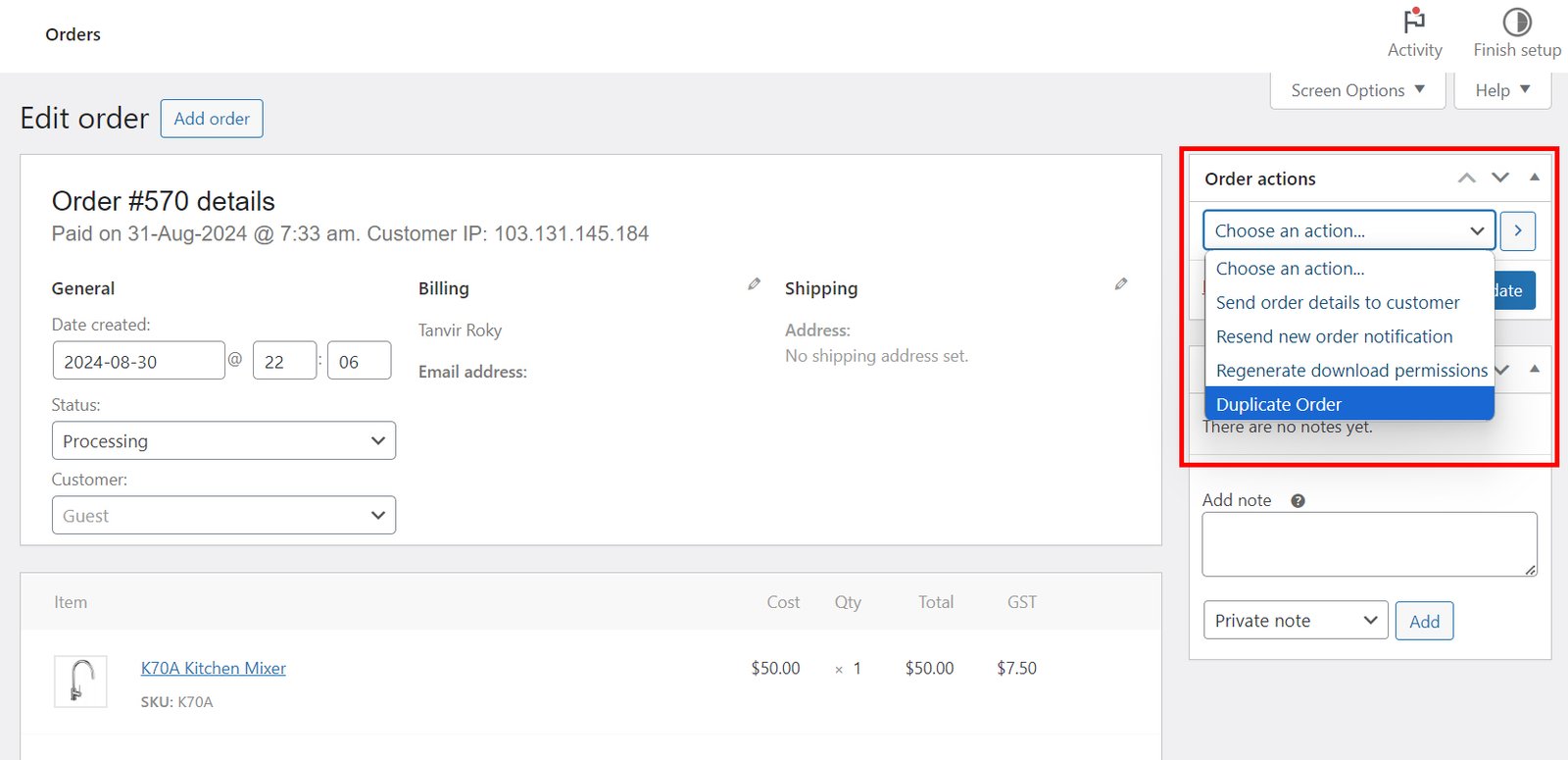Screen dimensions: 1568x760
Task: Click the Add note button
Action: pos(1424,621)
